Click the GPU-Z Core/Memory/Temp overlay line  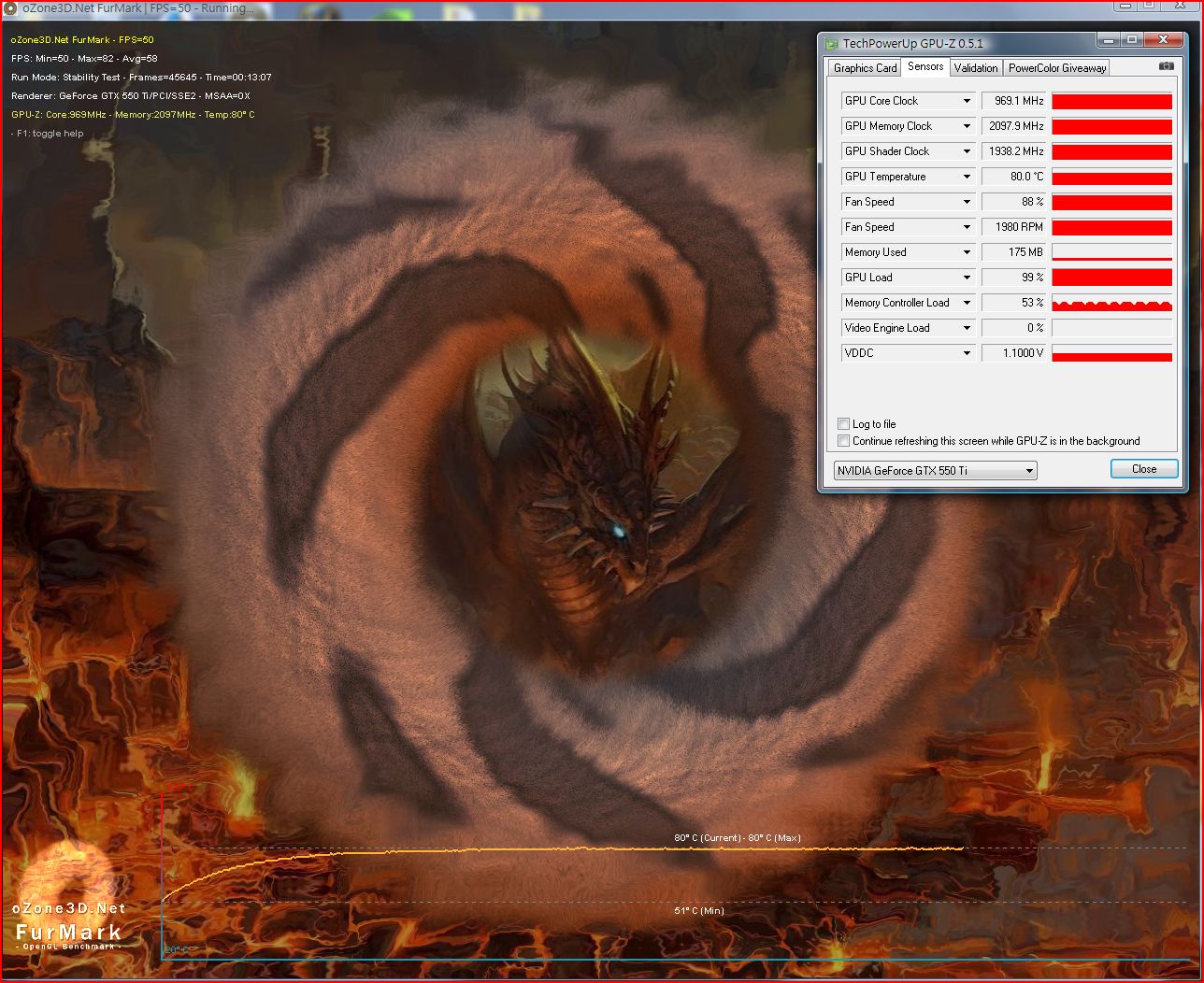pos(133,115)
